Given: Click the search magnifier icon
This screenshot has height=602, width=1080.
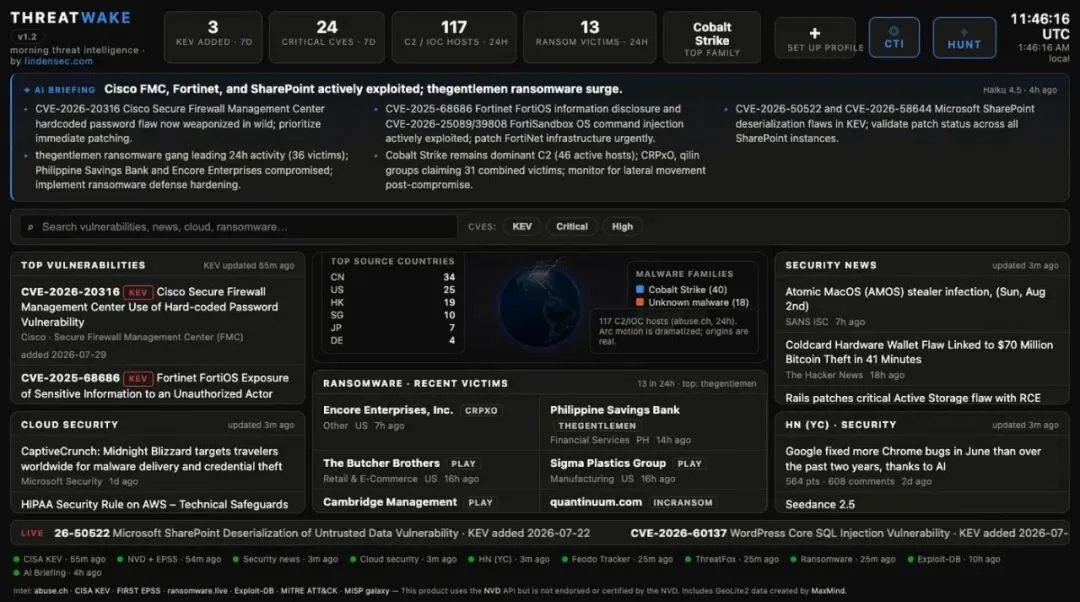Looking at the screenshot, I should [x=30, y=227].
